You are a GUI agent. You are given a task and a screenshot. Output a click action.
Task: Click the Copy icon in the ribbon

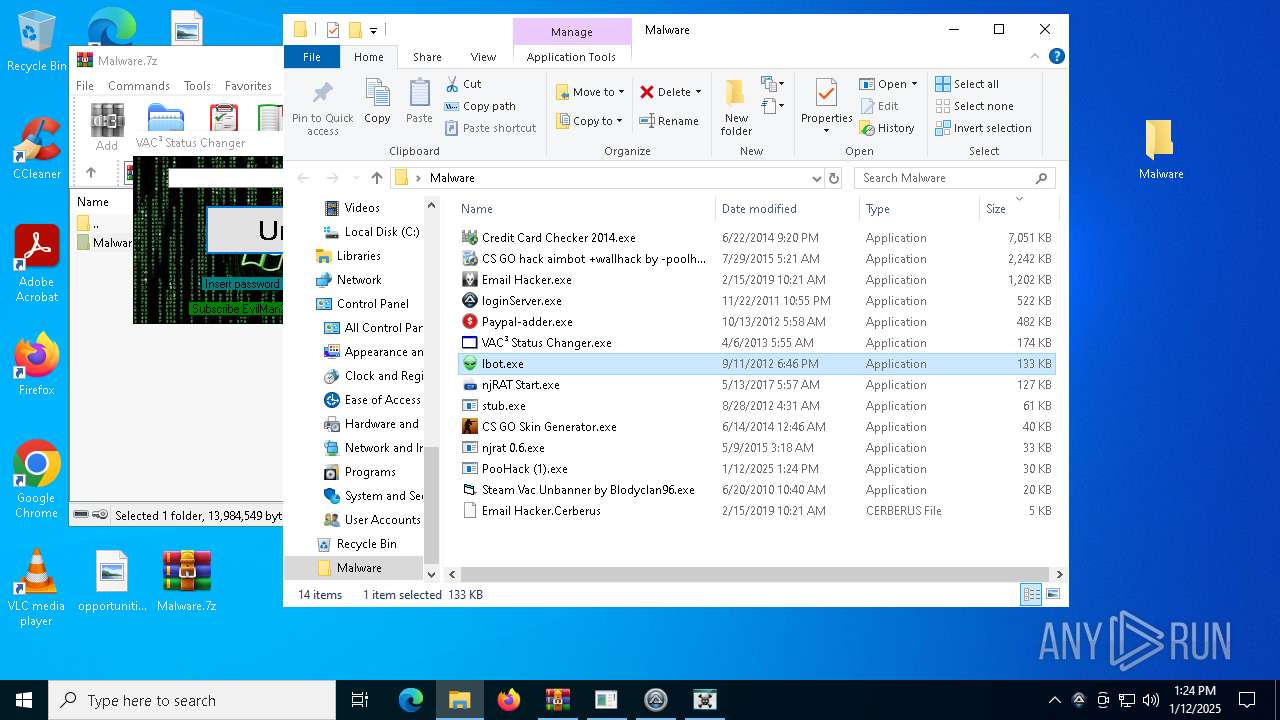377,94
